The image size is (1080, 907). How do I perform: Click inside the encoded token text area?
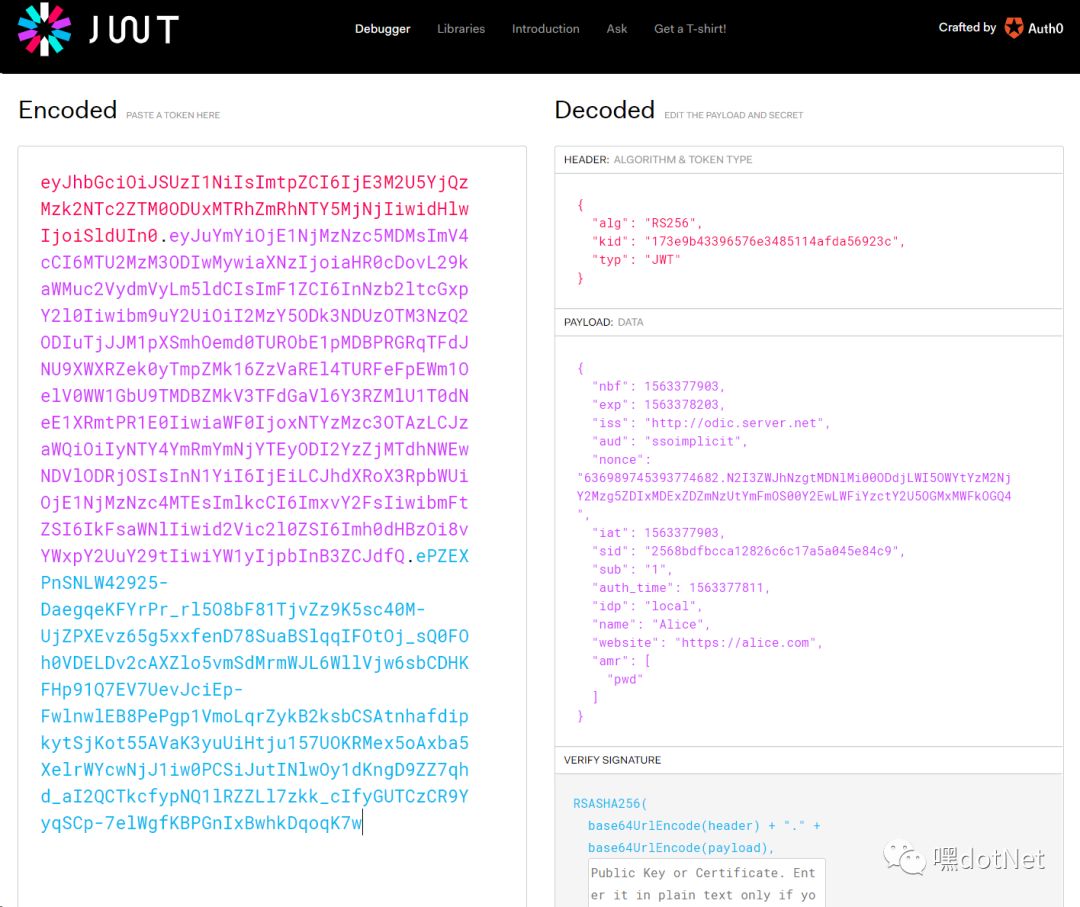coord(272,526)
